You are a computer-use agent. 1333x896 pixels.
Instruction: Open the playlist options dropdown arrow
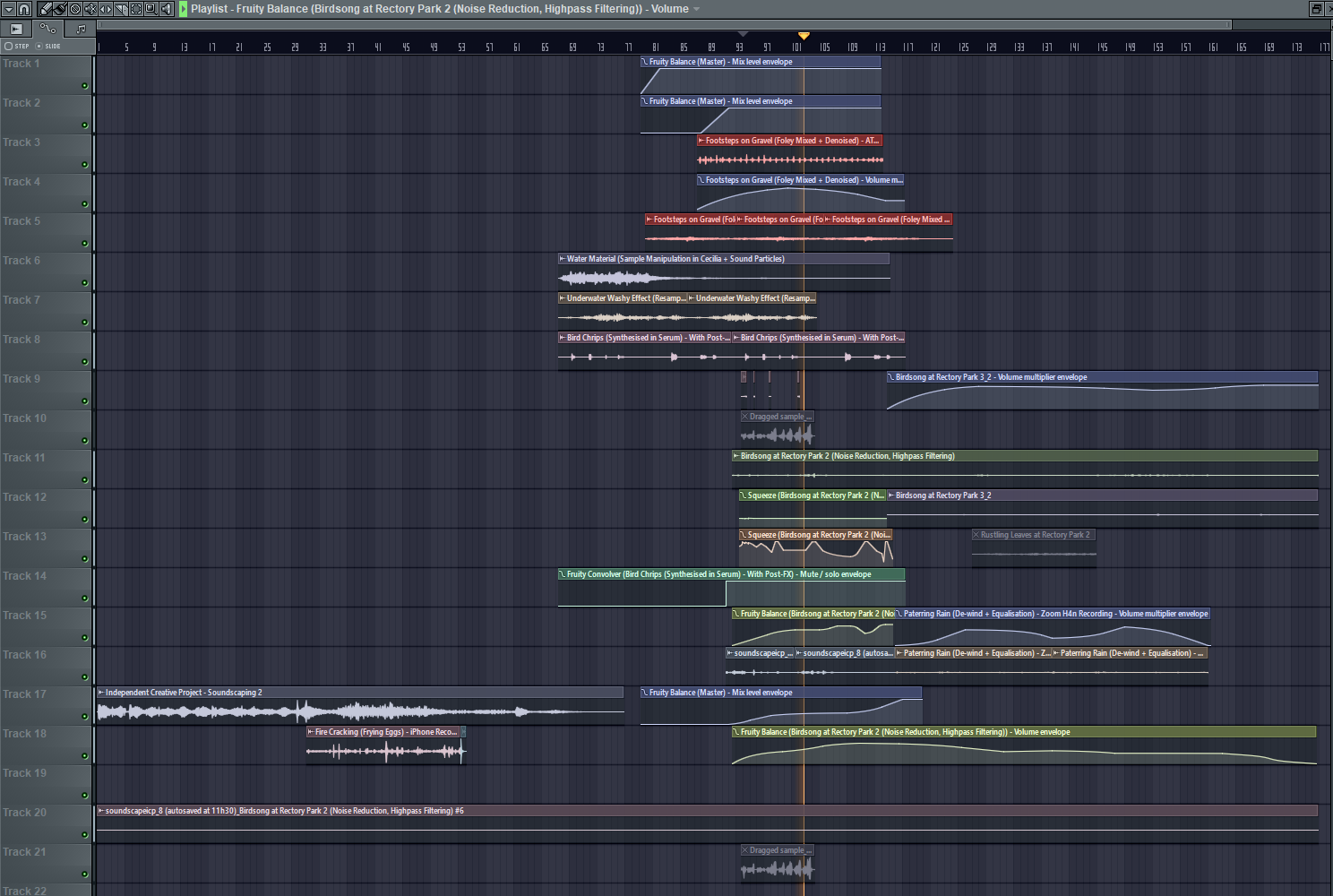(8, 9)
